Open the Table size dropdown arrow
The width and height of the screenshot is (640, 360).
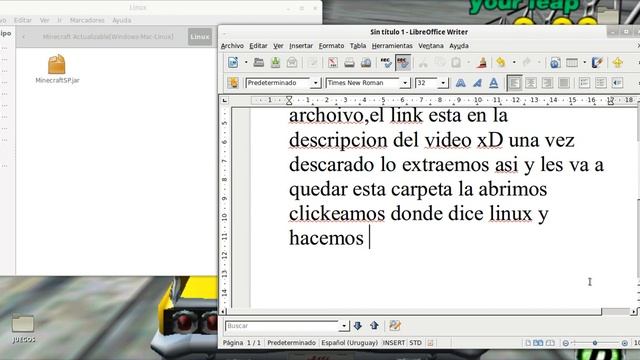click(584, 62)
